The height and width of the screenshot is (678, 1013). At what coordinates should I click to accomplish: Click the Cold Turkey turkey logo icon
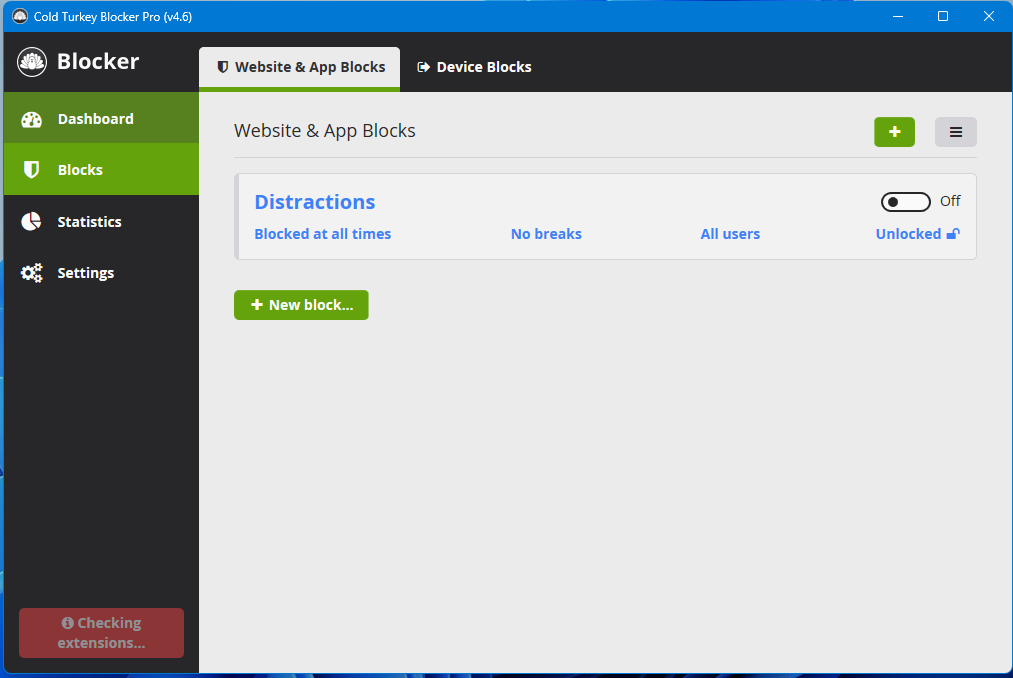point(32,62)
